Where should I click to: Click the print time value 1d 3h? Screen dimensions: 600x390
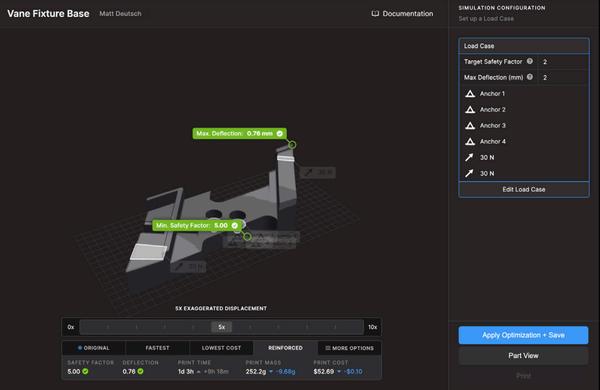pyautogui.click(x=186, y=372)
